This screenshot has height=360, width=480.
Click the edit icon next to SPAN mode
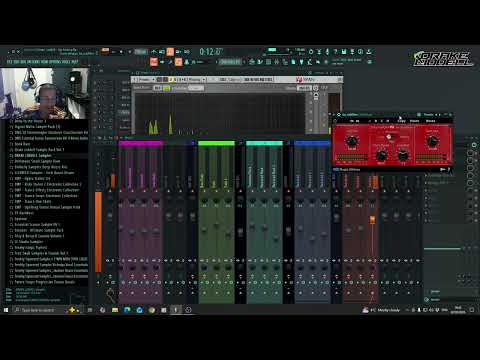click(315, 88)
